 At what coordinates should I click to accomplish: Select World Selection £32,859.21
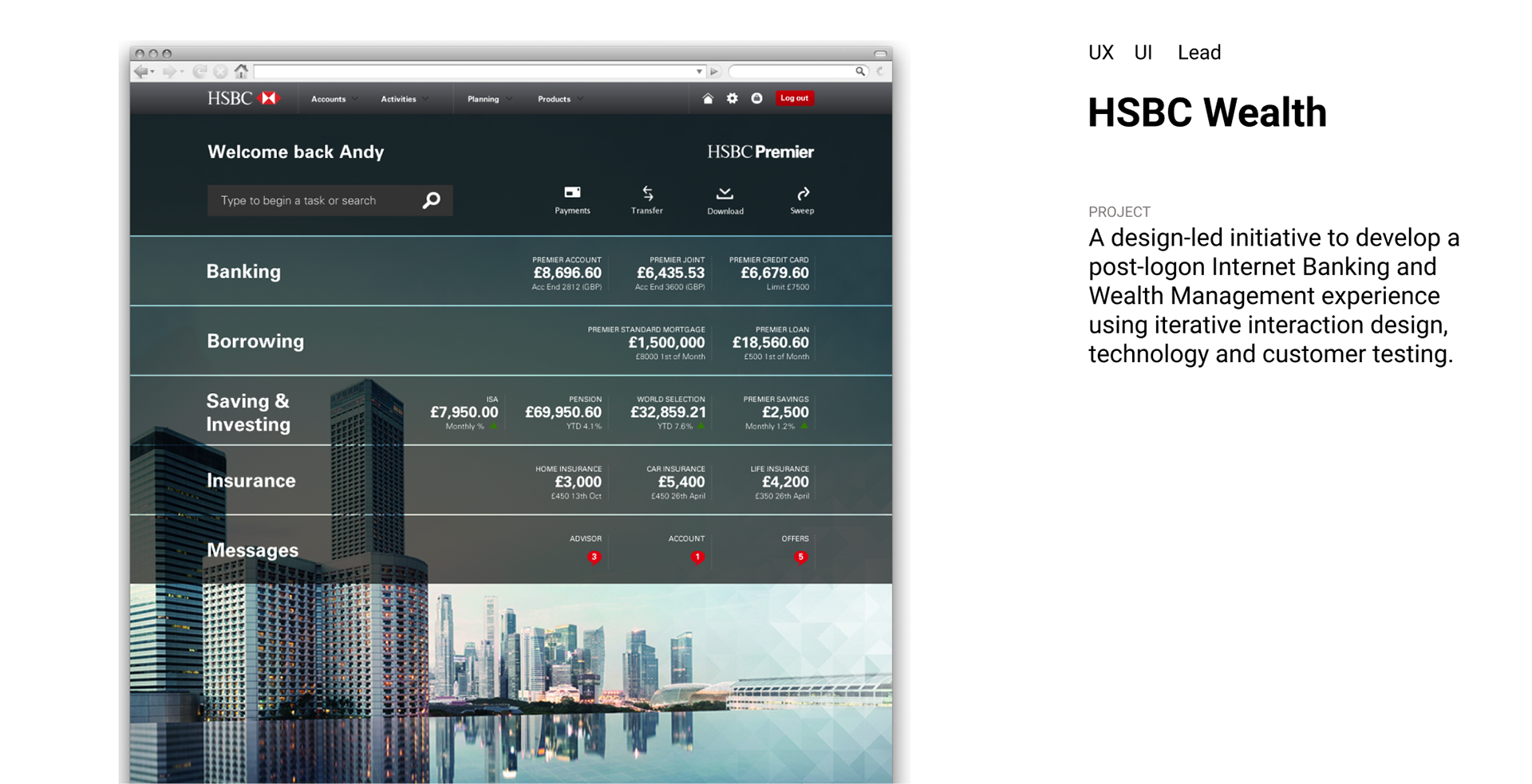668,412
